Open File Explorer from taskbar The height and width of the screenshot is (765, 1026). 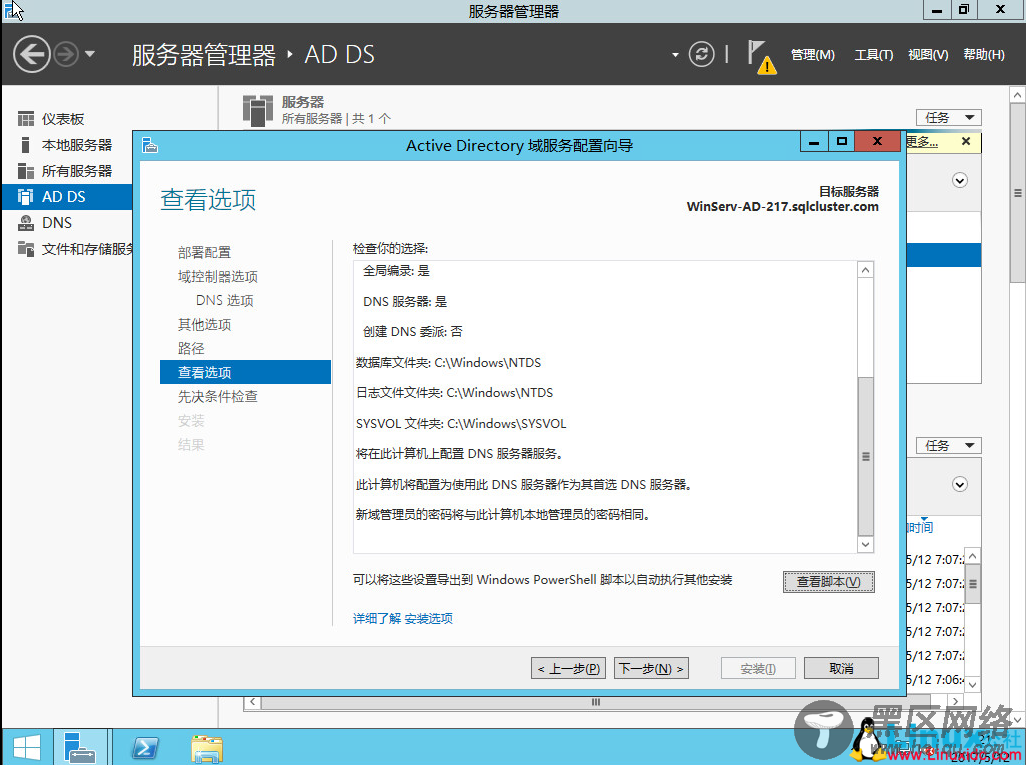point(207,748)
